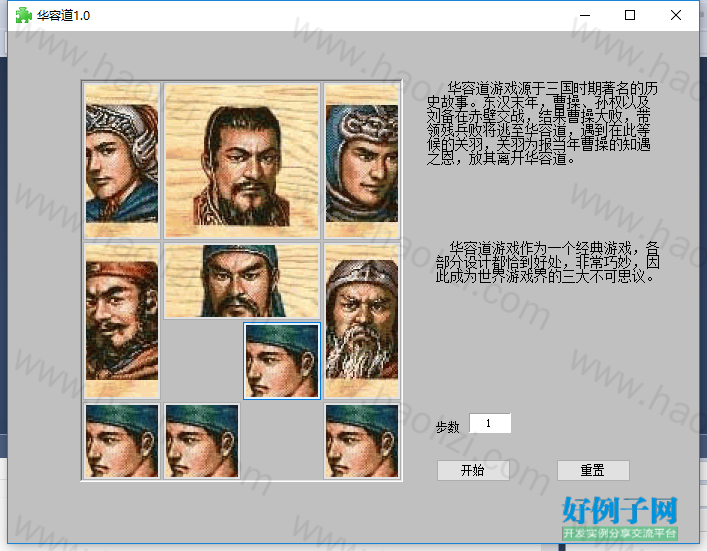Click the 步数 step counter field

[490, 423]
